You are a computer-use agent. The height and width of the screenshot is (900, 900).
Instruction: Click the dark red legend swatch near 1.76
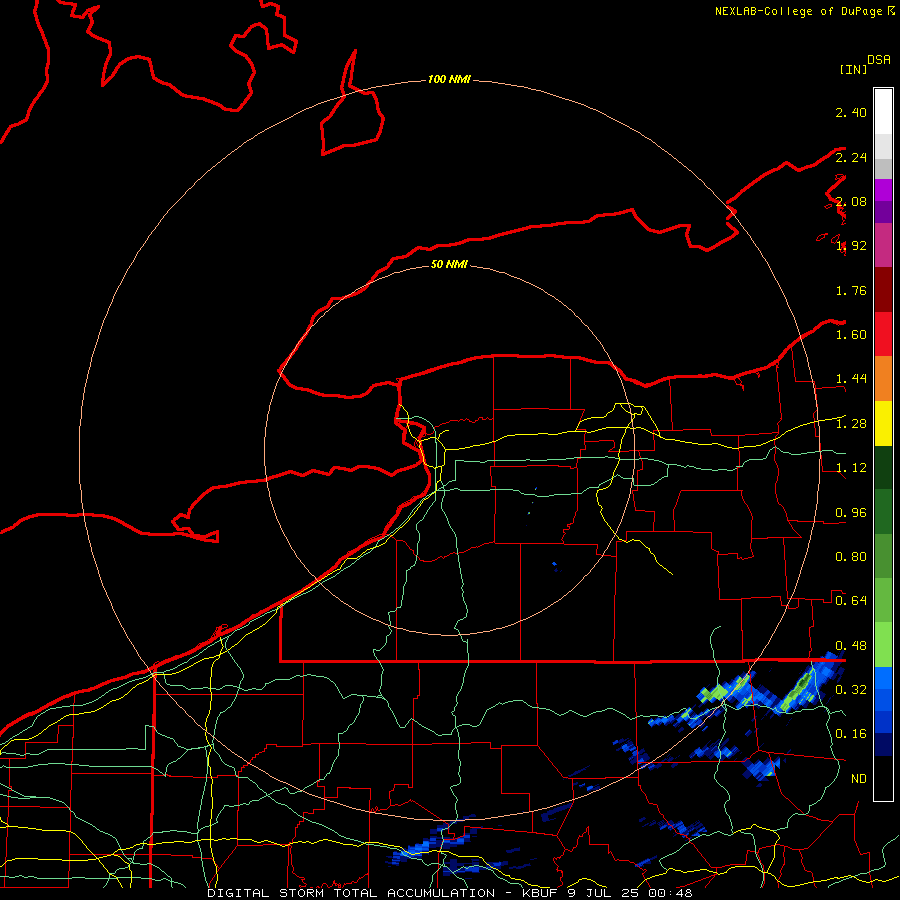pyautogui.click(x=883, y=290)
